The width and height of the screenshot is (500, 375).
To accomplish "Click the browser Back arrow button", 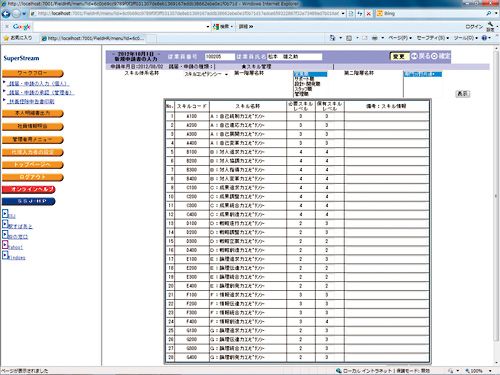I will [x=6, y=14].
